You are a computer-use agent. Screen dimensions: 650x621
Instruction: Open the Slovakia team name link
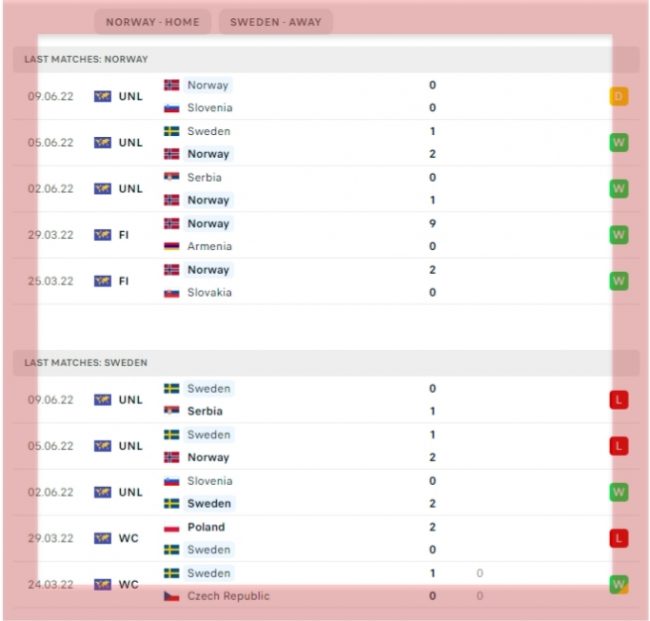[x=209, y=292]
